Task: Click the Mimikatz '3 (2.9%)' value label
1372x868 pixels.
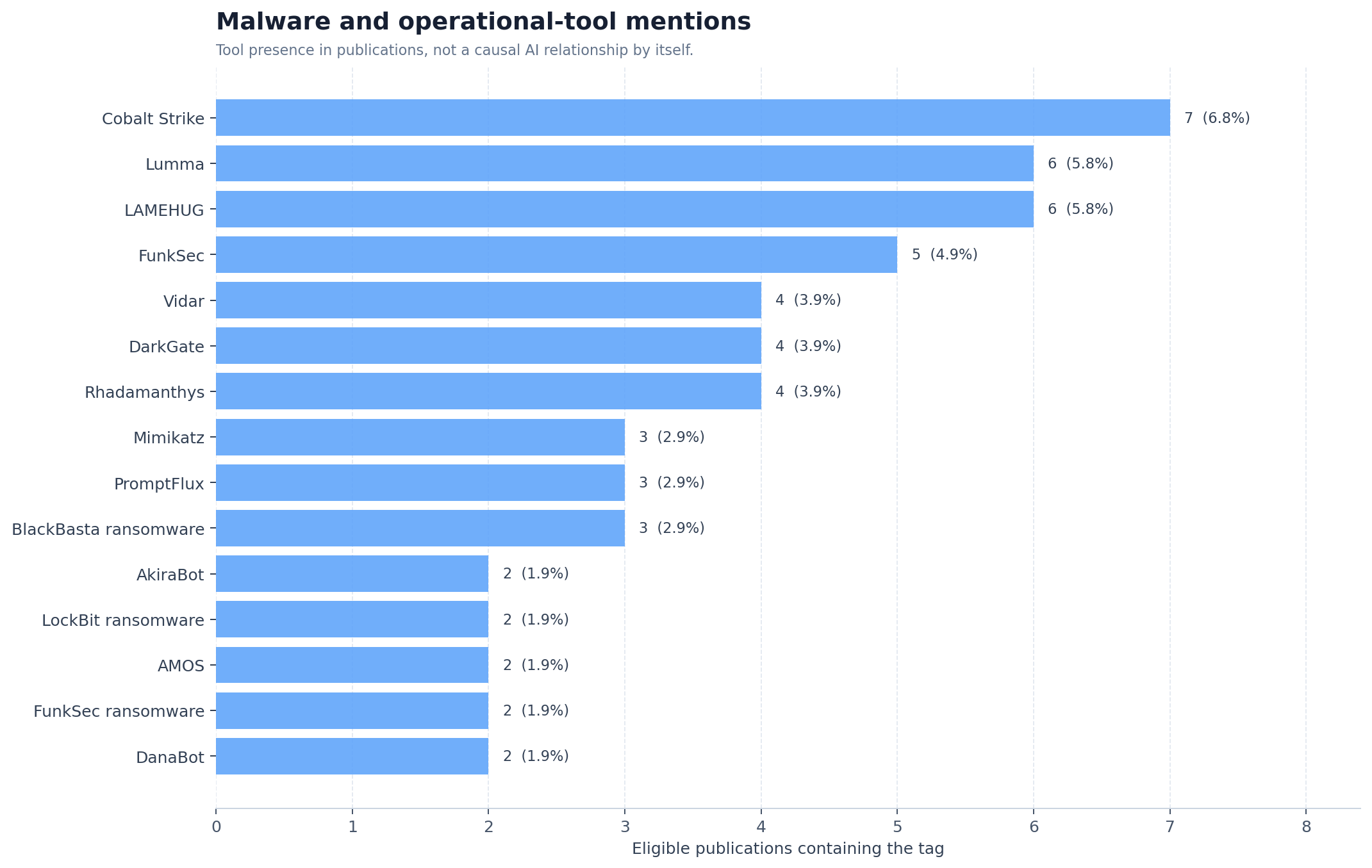Action: pos(672,437)
